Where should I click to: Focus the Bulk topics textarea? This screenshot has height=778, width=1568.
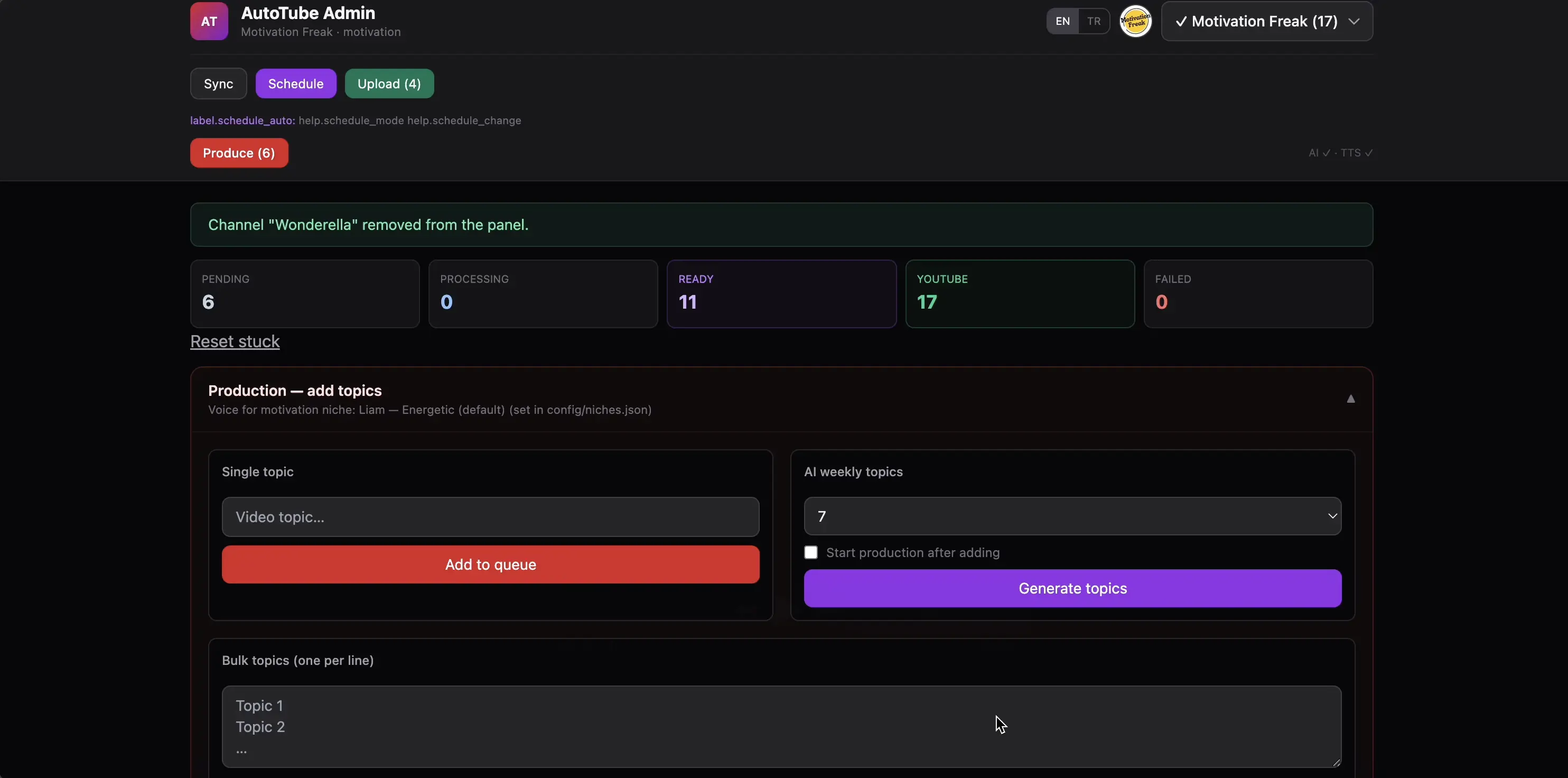tap(781, 726)
